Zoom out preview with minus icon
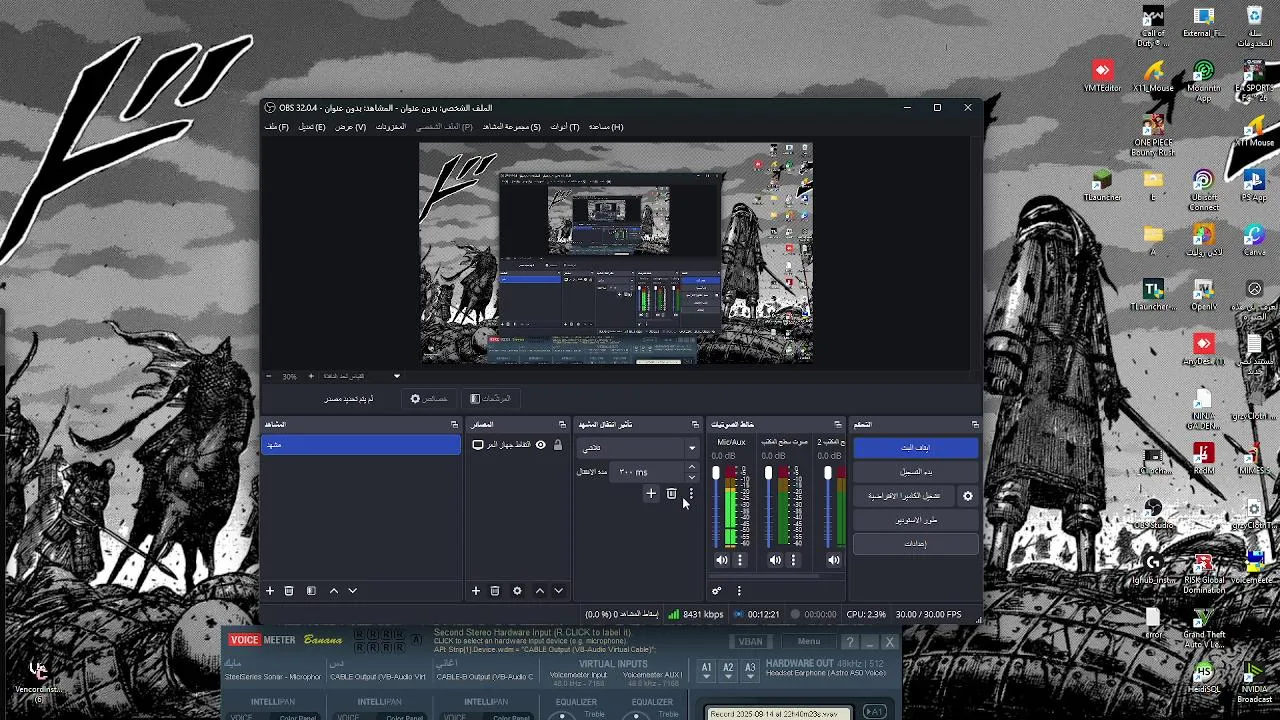This screenshot has width=1280, height=720. (x=268, y=376)
